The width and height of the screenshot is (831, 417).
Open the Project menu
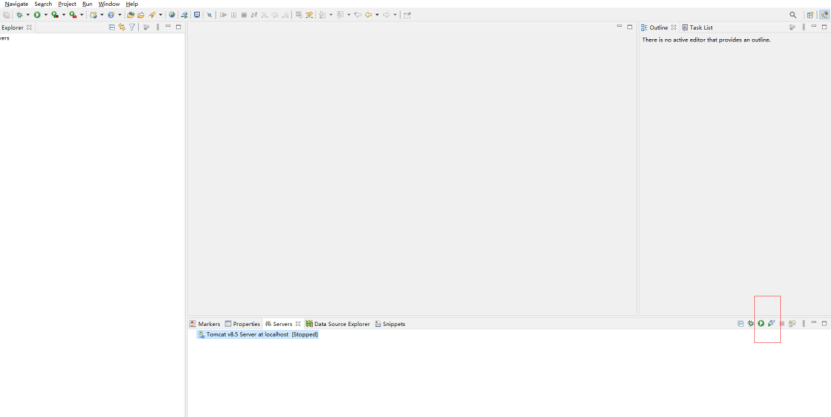tap(67, 4)
